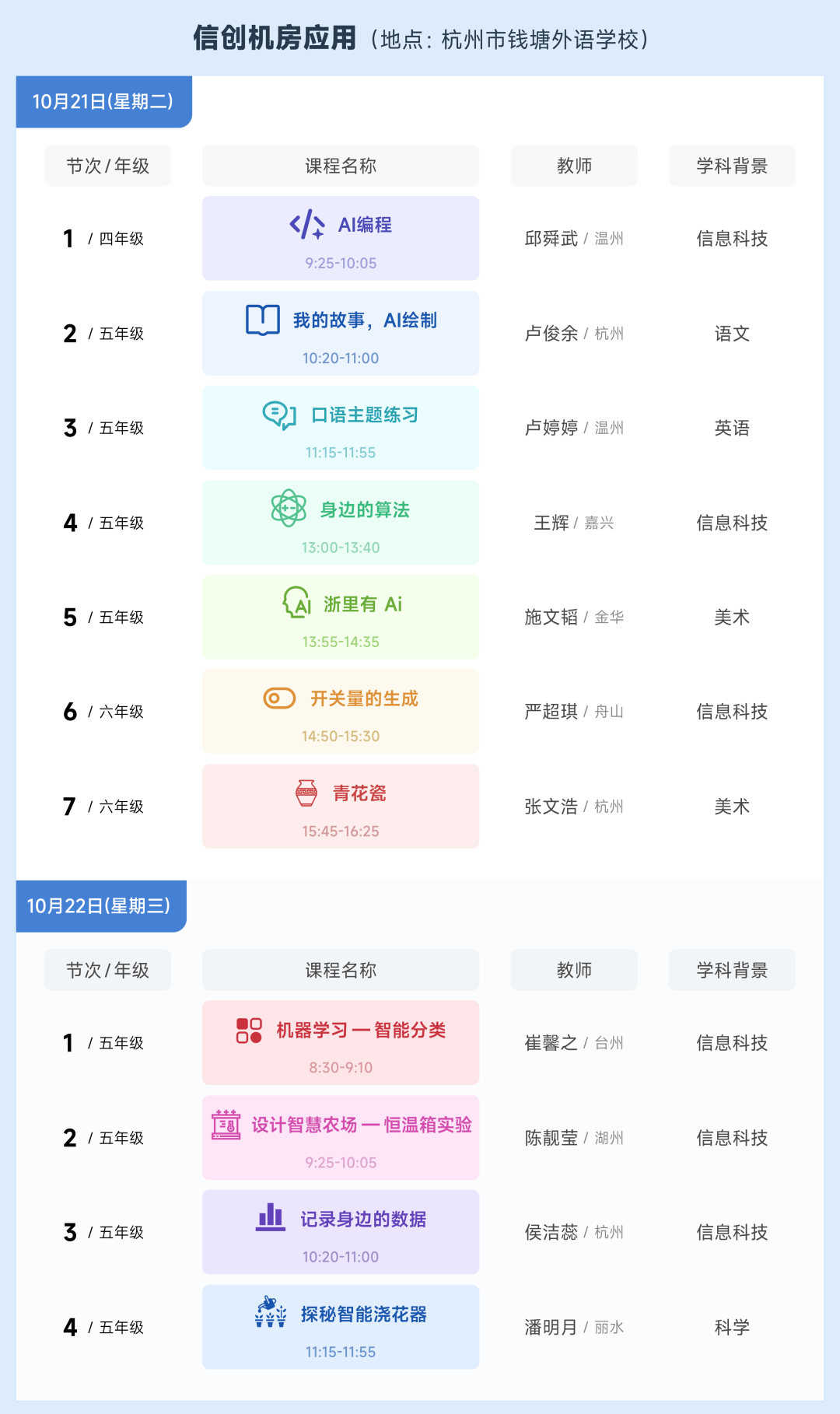Click teacher name 邱舜武

click(x=551, y=239)
